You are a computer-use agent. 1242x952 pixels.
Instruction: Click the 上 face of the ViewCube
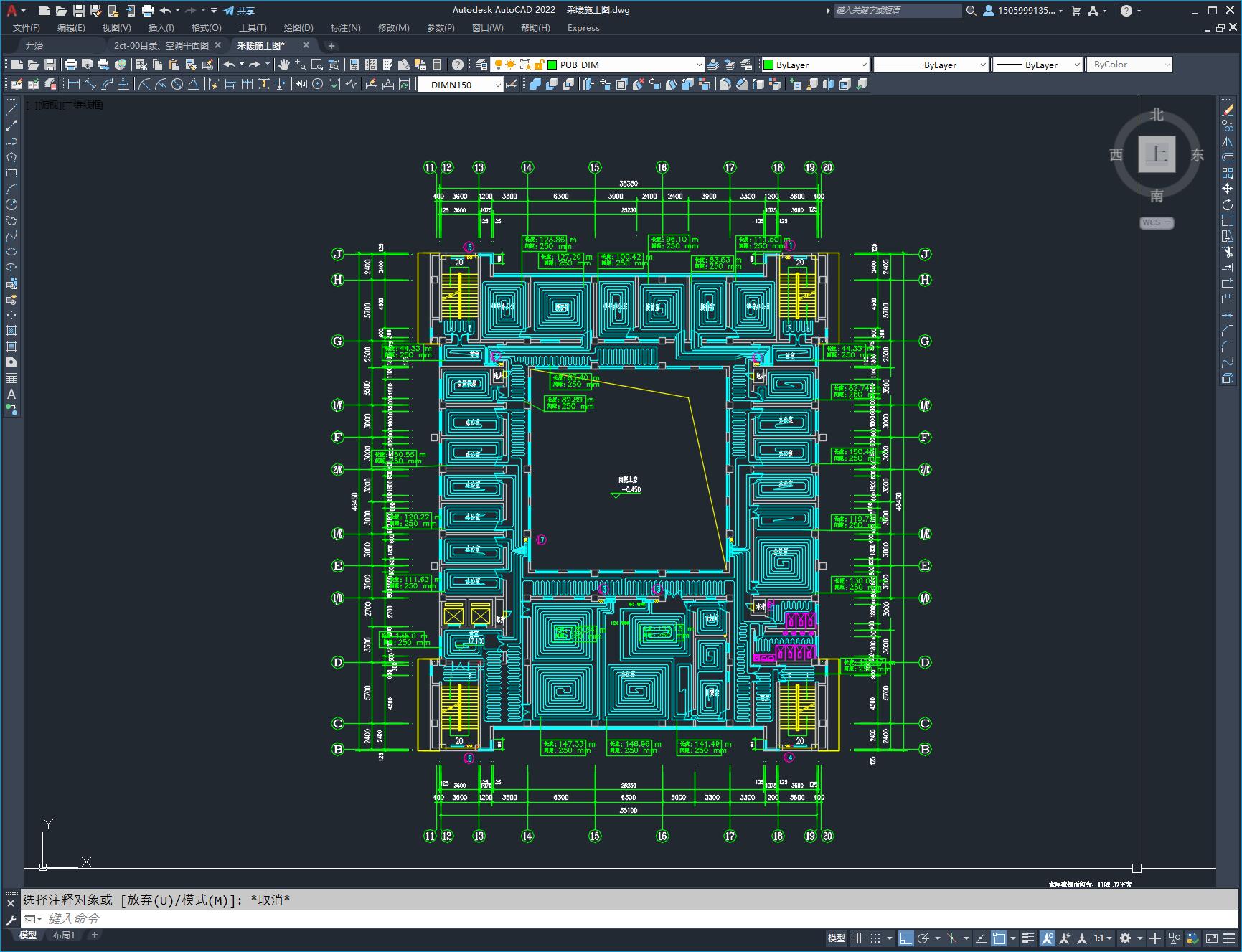point(1157,154)
